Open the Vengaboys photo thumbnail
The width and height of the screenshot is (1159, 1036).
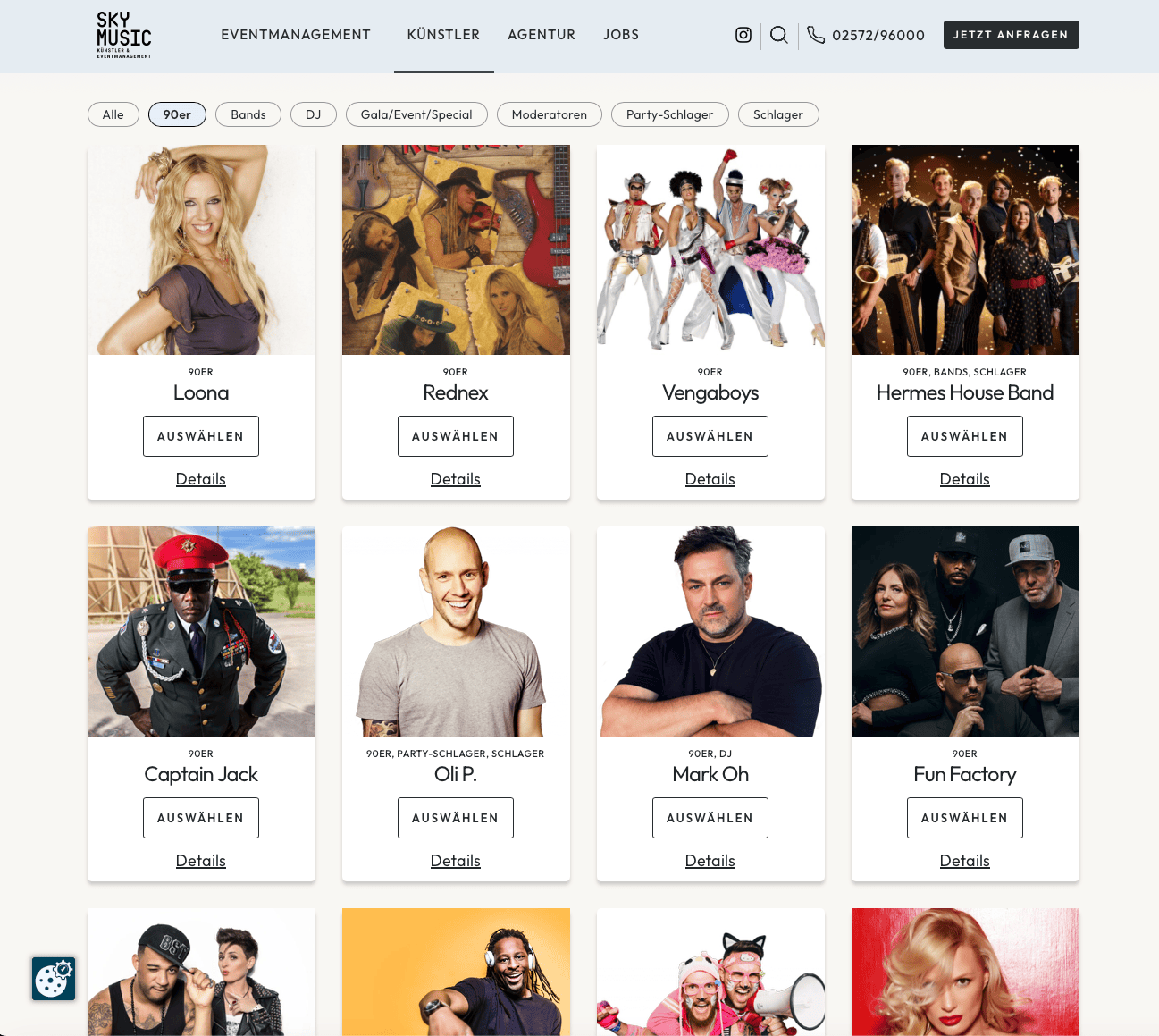[710, 249]
